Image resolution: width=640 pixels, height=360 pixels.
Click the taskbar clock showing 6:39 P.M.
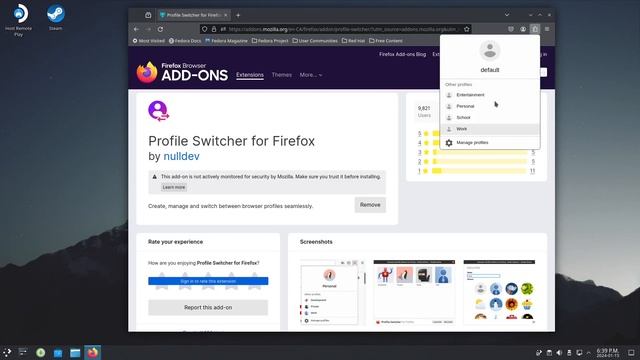608,353
